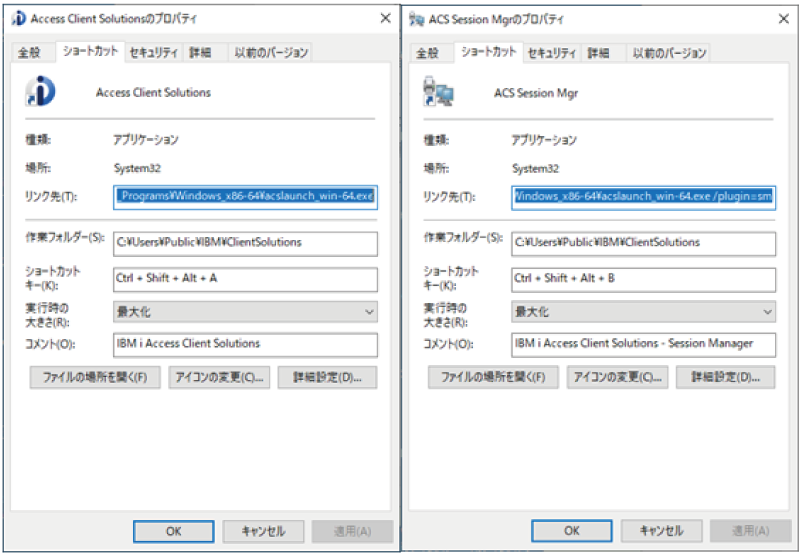Open 以前のバージョン tab in Access Client Solutions window
The width and height of the screenshot is (800, 555).
[x=271, y=53]
